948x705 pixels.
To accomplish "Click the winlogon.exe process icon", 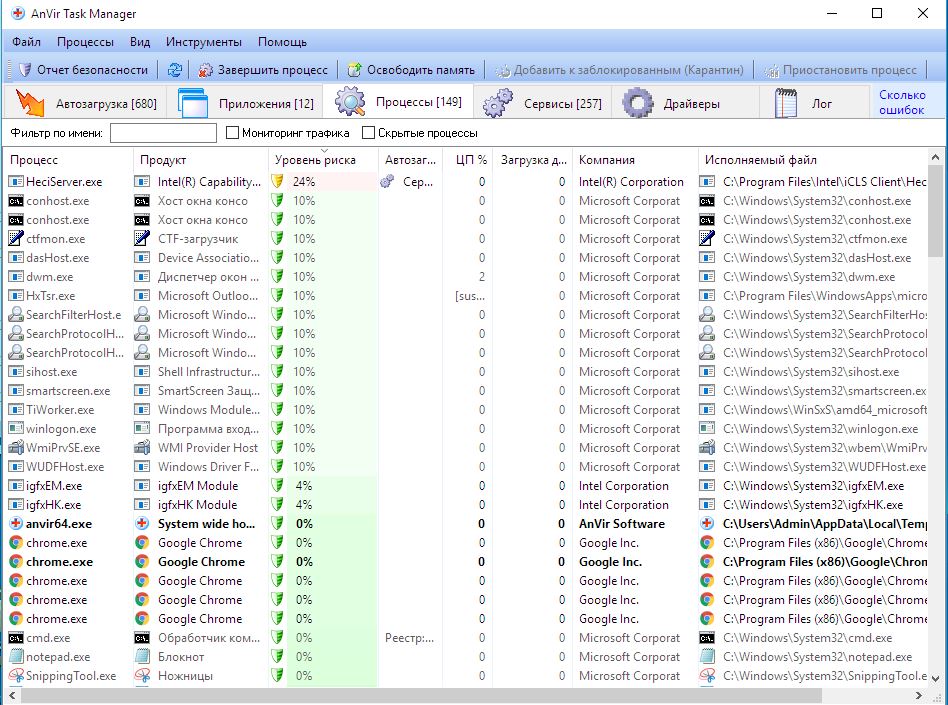I will point(16,429).
